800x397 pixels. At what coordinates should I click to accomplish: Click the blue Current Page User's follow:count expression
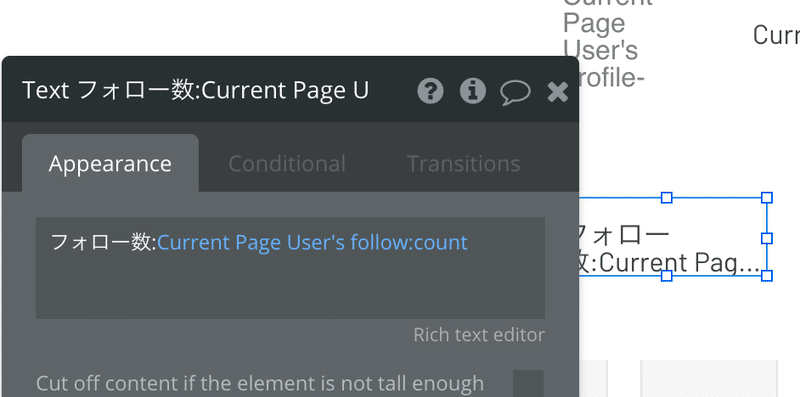point(312,242)
